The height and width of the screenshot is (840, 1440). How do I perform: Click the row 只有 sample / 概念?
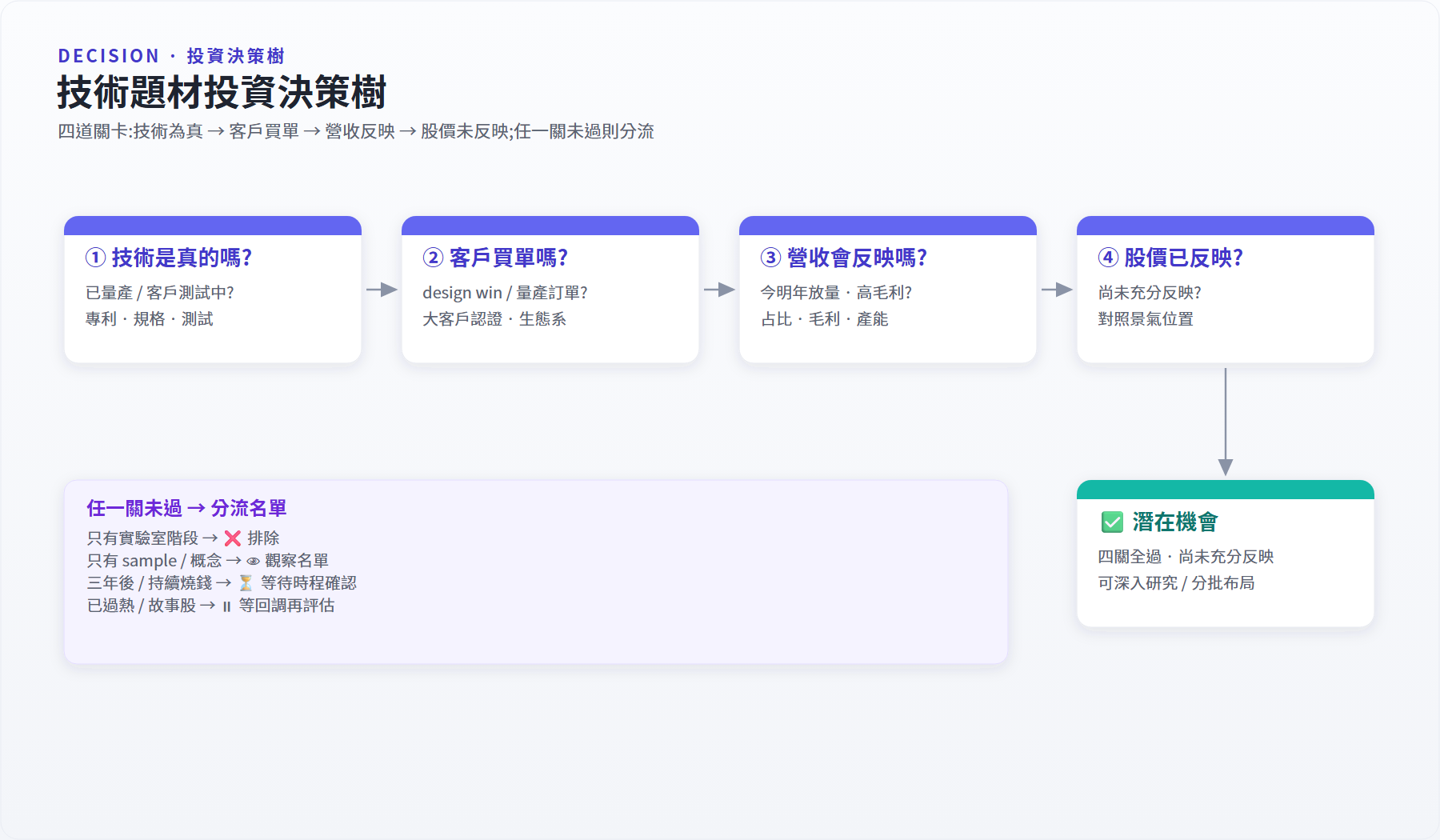tap(208, 561)
